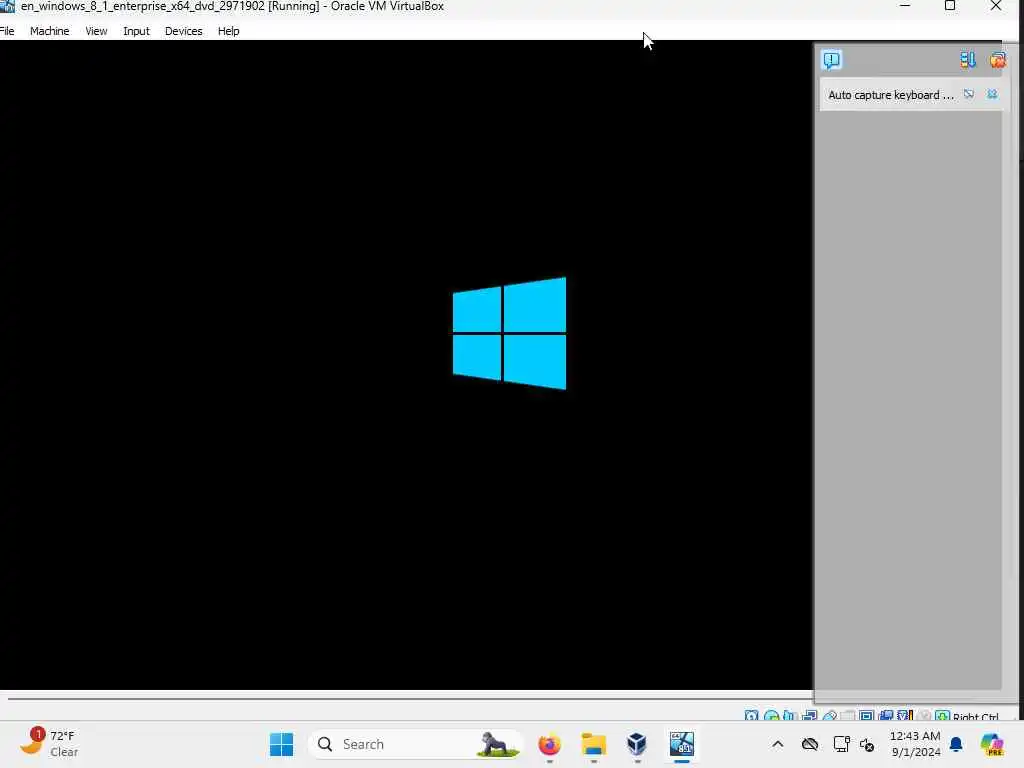Open the clock showing 12:43 AM
This screenshot has width=1024, height=768.
(x=915, y=744)
